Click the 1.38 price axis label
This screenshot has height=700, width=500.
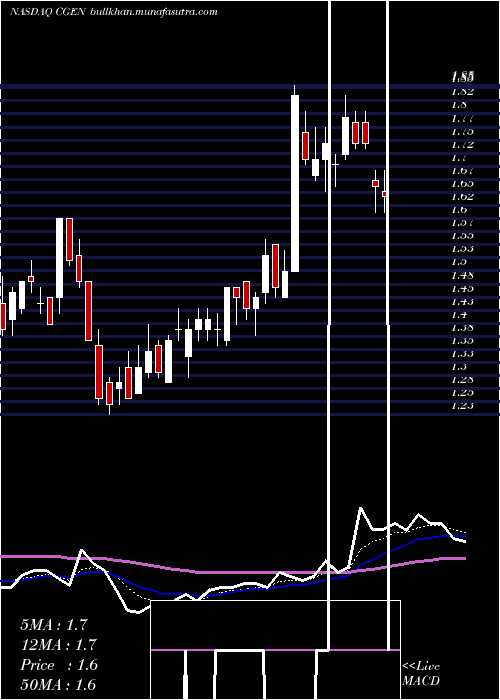(462, 327)
